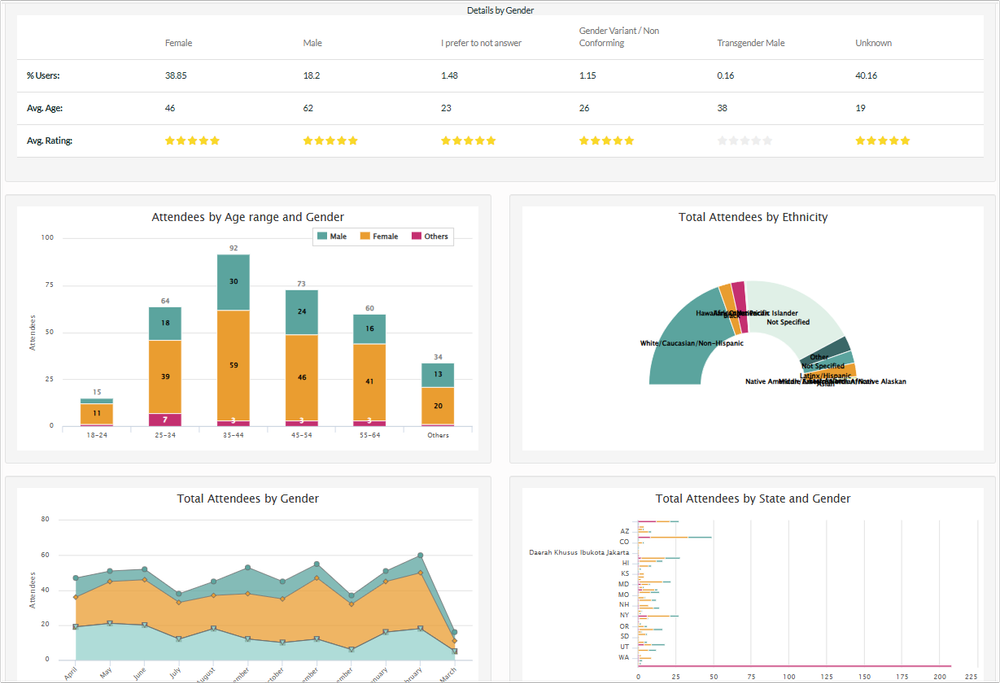Click the pink Others segment labeled 7
The width and height of the screenshot is (1000, 683).
[165, 420]
